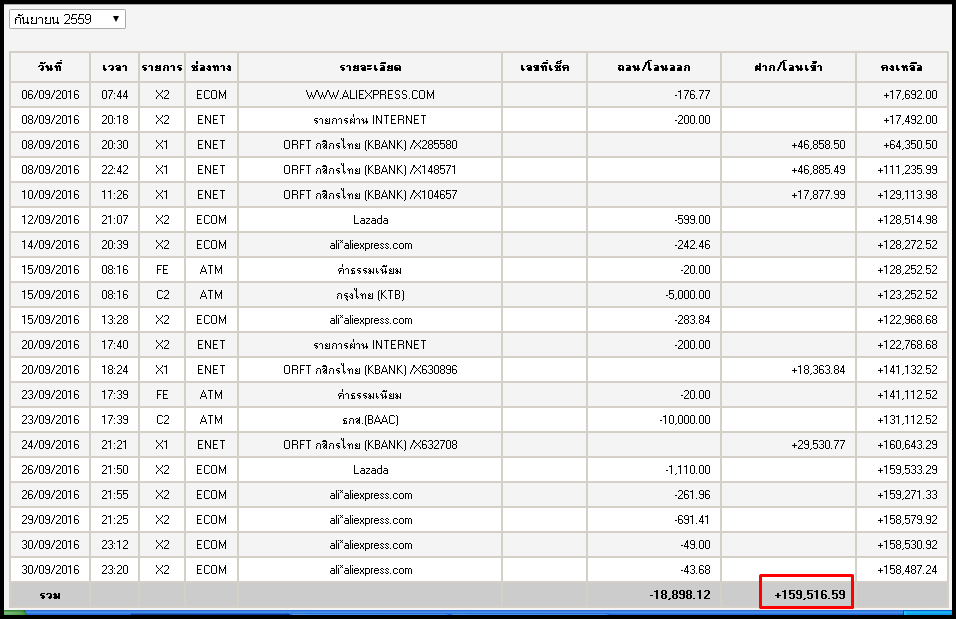Select the +46,858.50 deposit cell
Screen dimensions: 956x619
pyautogui.click(x=788, y=145)
